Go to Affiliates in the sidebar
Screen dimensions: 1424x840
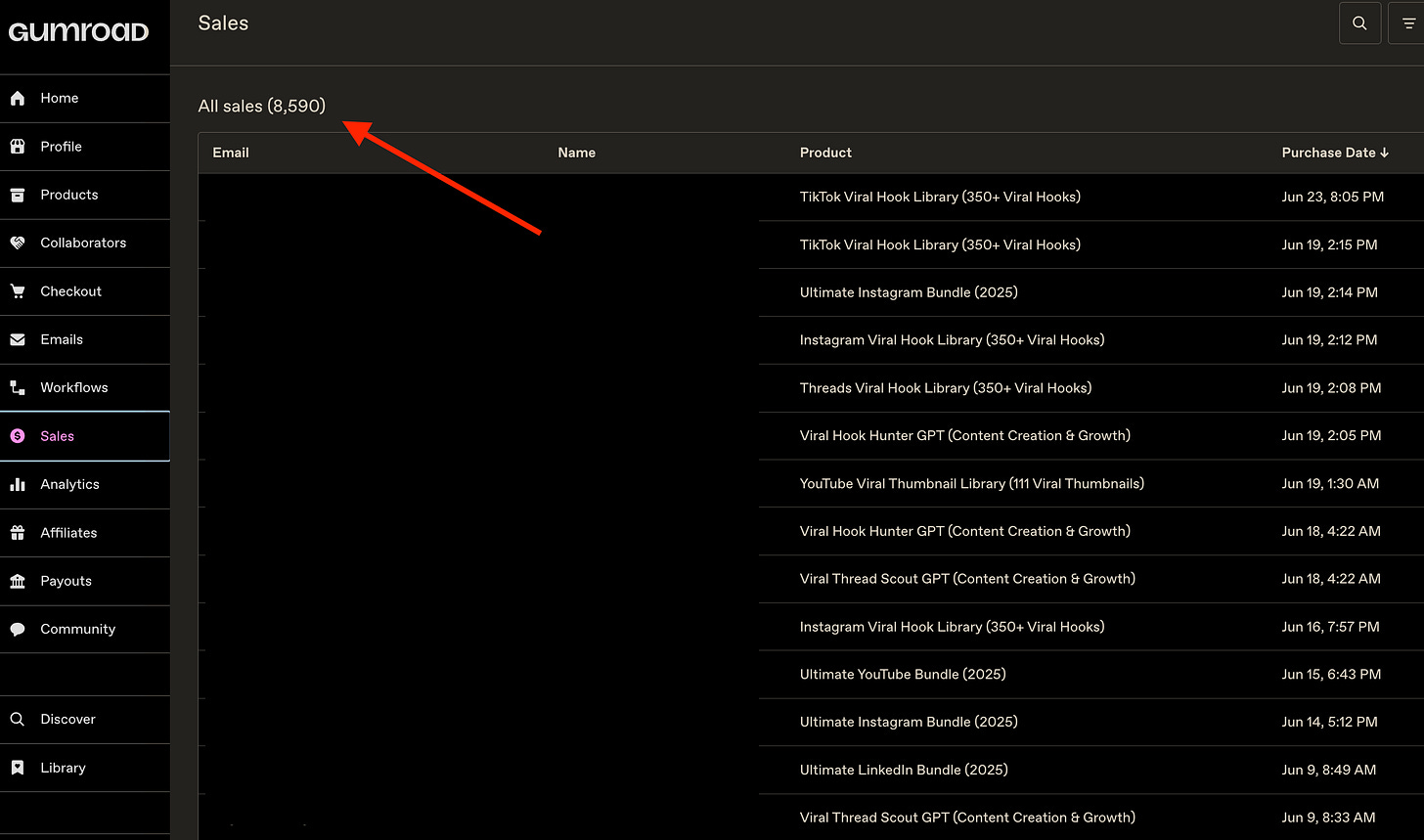(x=85, y=533)
